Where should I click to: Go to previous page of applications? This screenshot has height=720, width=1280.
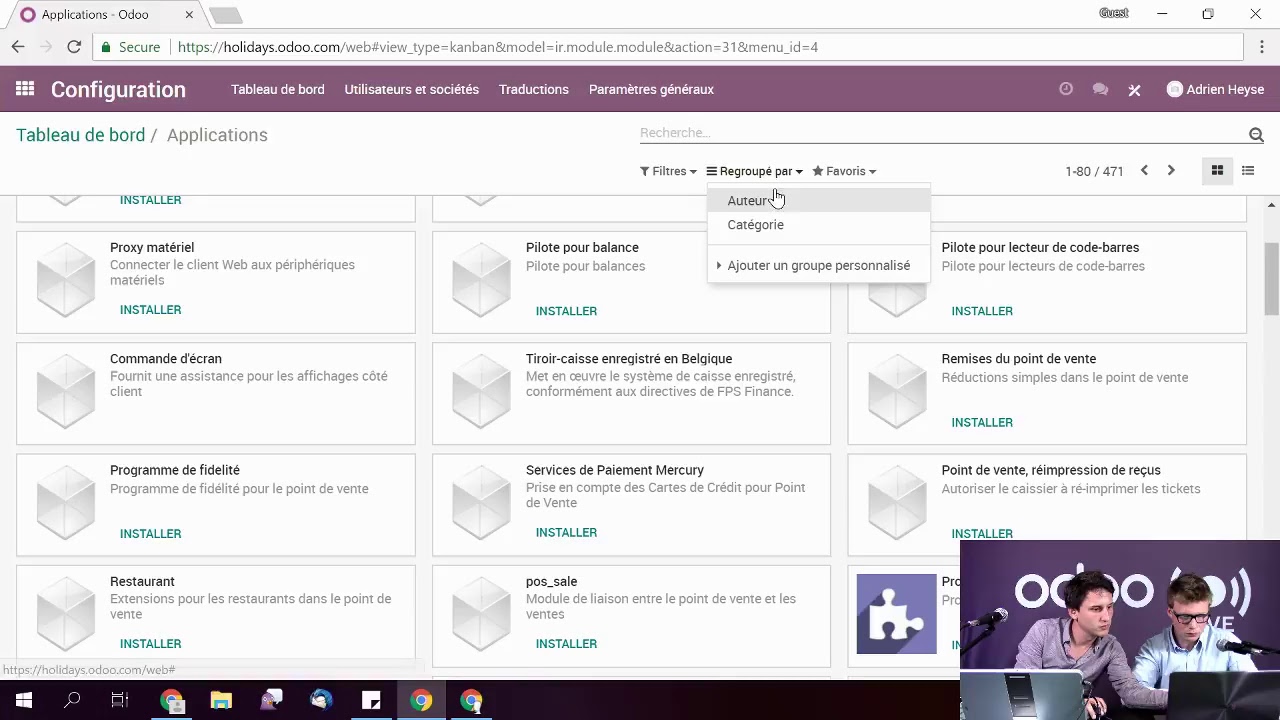click(x=1144, y=171)
